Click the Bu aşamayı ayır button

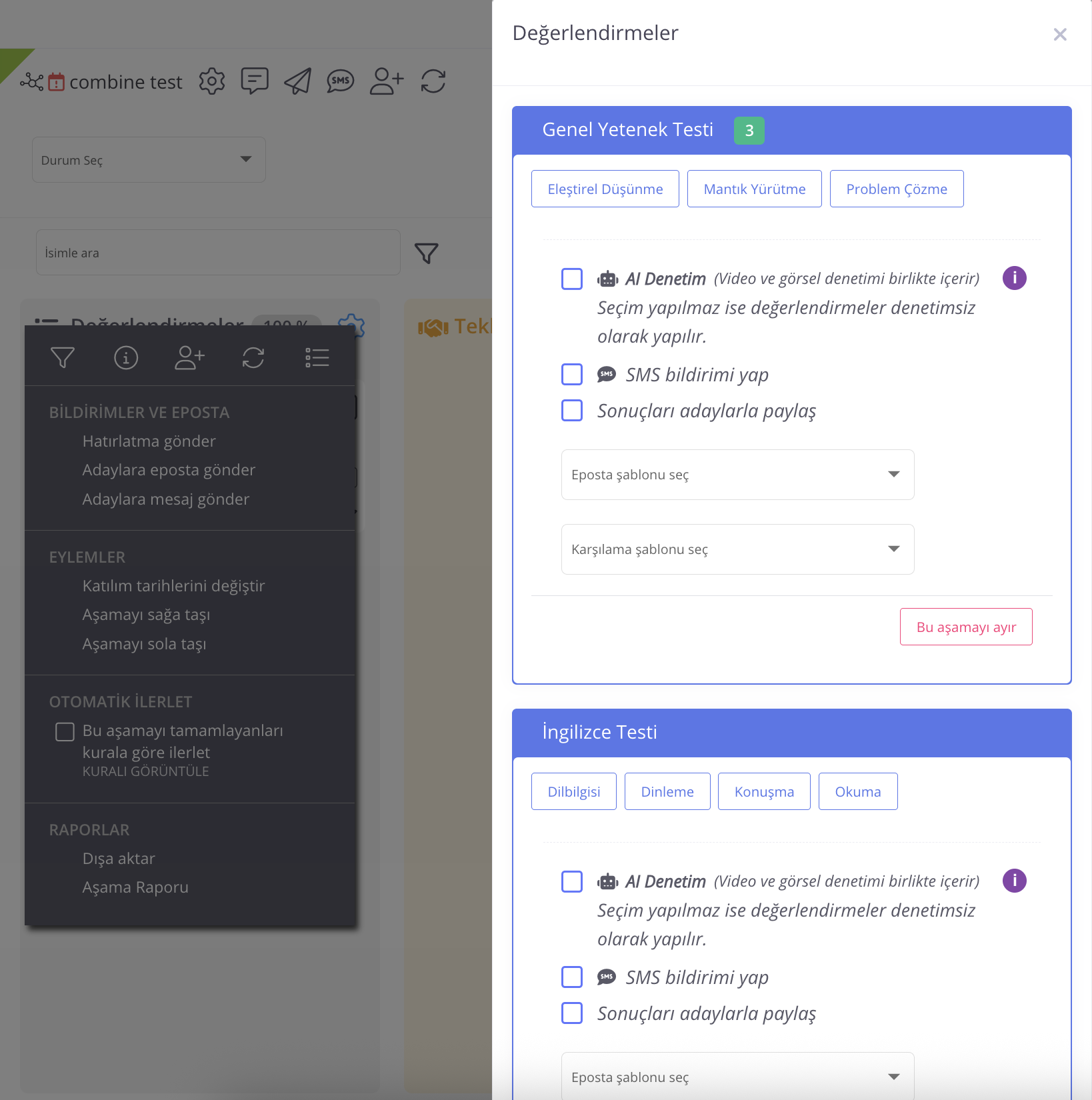tap(966, 627)
